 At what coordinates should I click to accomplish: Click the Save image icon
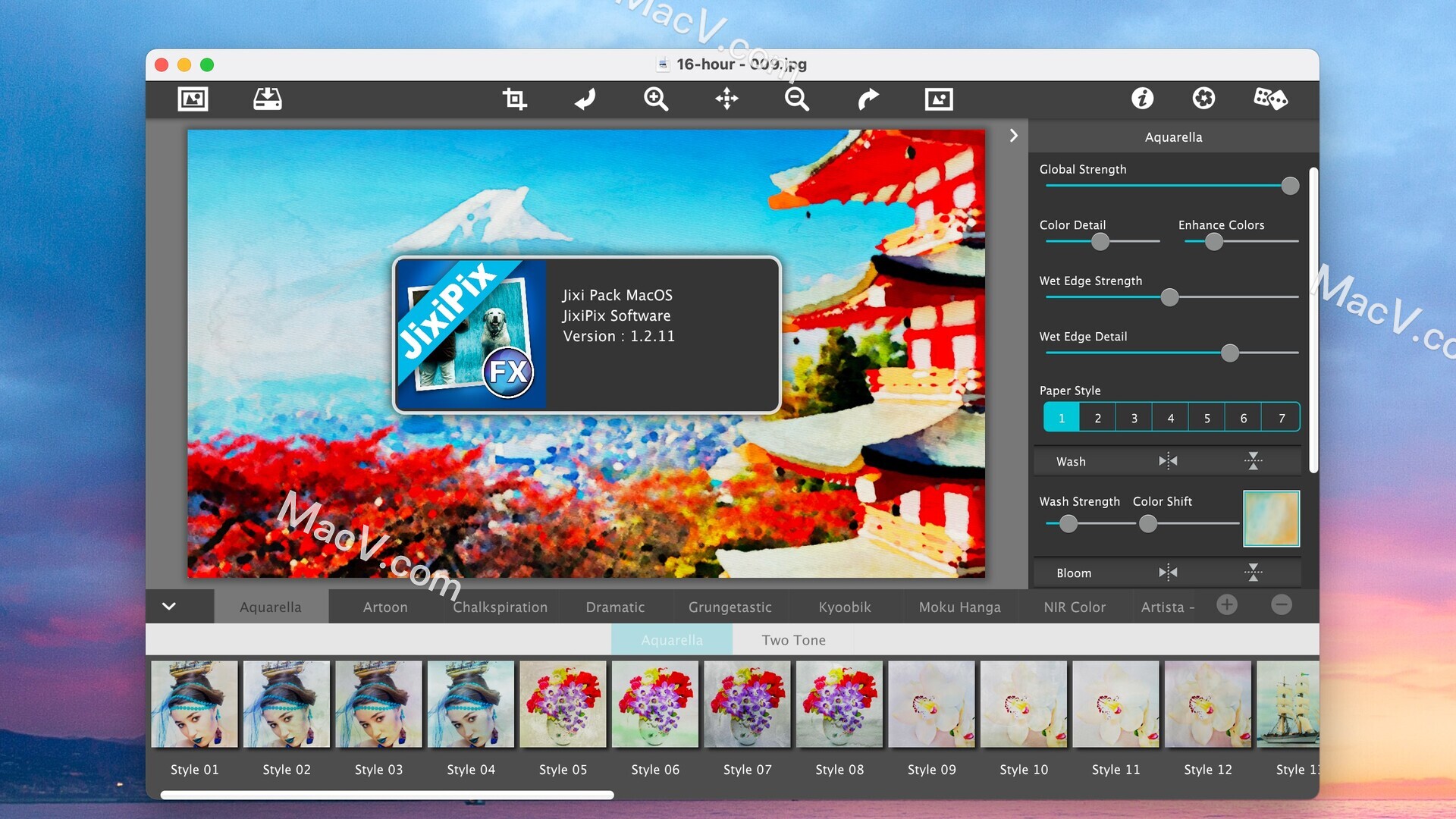click(x=268, y=99)
